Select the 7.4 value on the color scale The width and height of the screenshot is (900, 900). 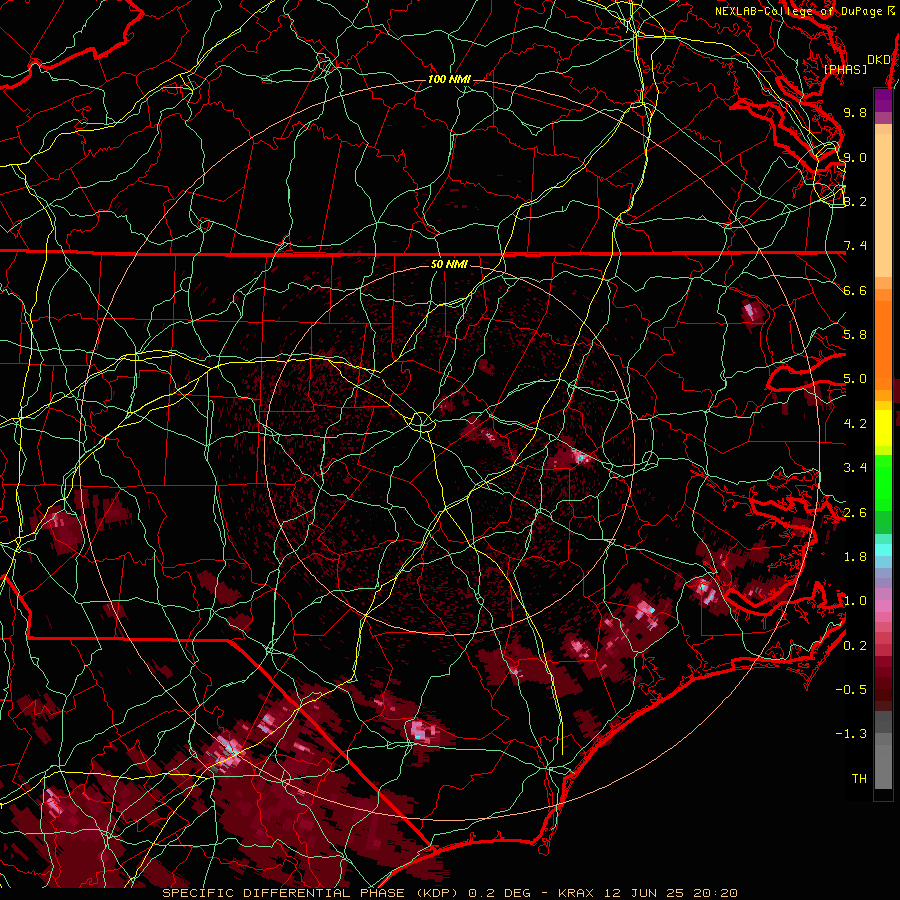855,246
